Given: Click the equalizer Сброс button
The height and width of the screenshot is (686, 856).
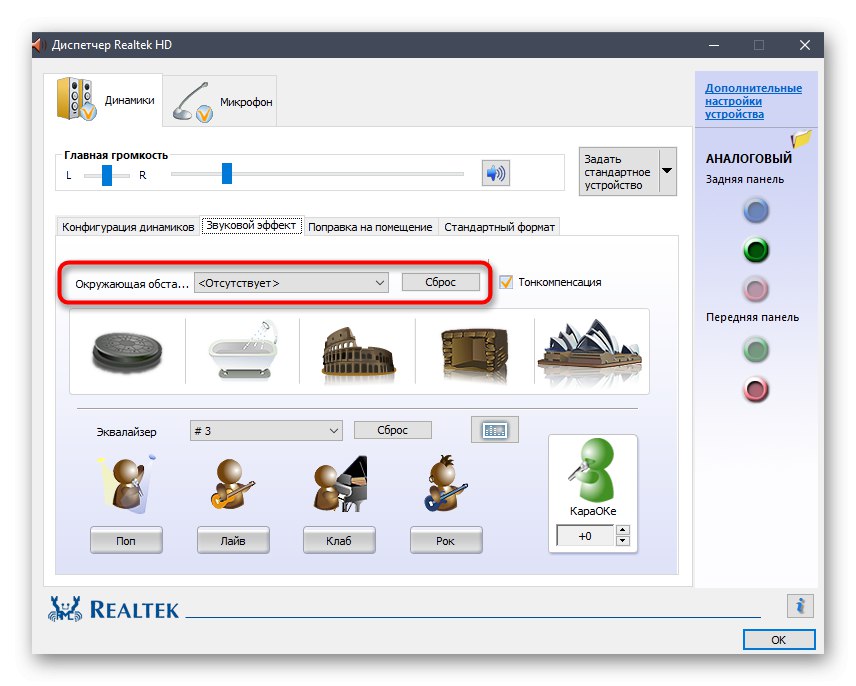Looking at the screenshot, I should (x=393, y=430).
